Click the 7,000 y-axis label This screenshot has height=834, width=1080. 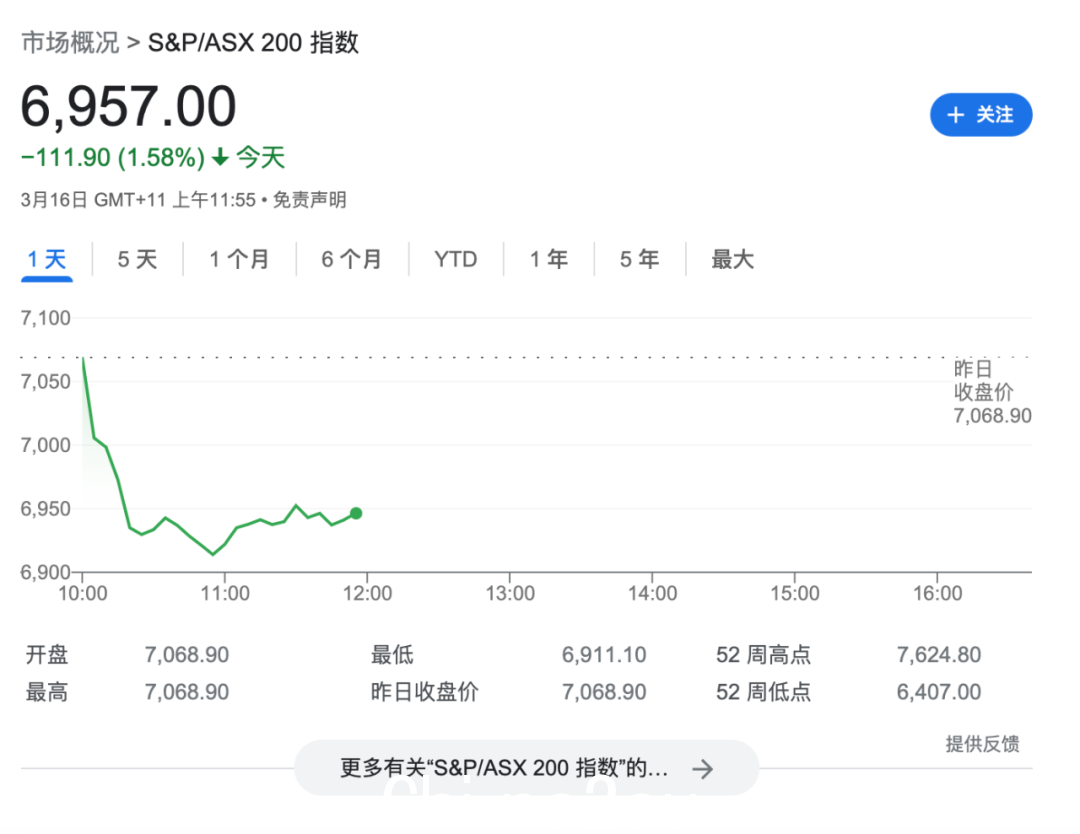(45, 445)
